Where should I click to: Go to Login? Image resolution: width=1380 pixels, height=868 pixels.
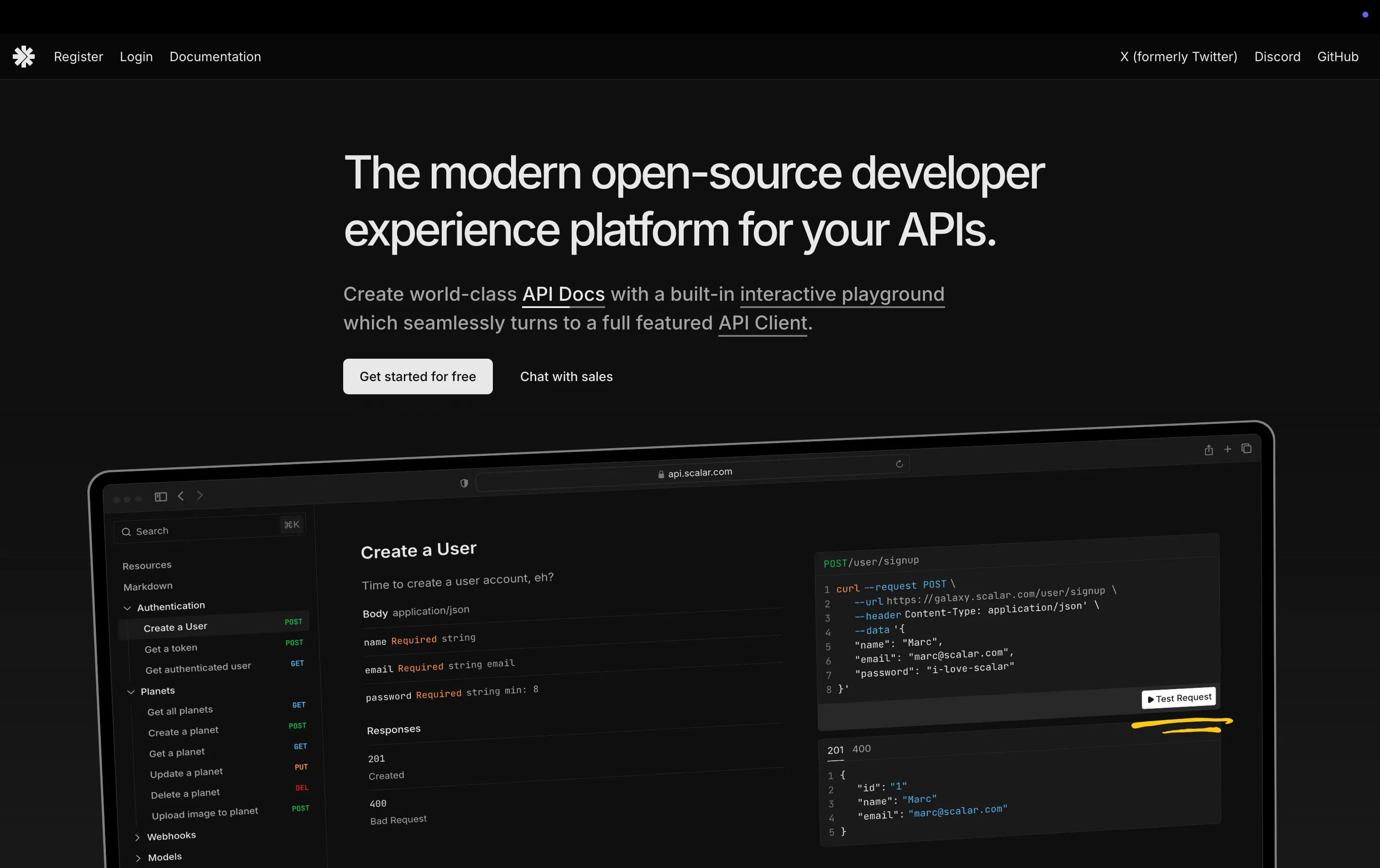tap(136, 57)
